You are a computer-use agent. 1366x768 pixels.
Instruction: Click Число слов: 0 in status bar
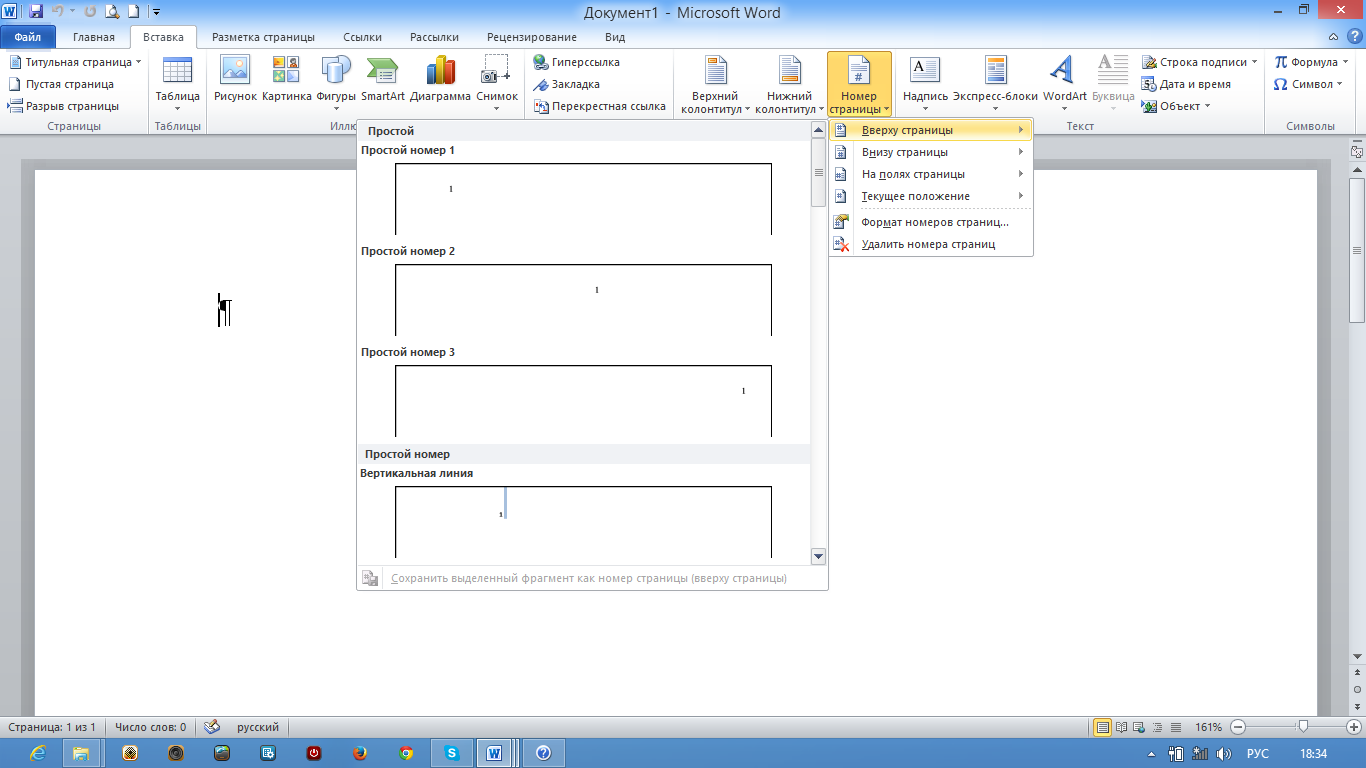click(x=150, y=727)
